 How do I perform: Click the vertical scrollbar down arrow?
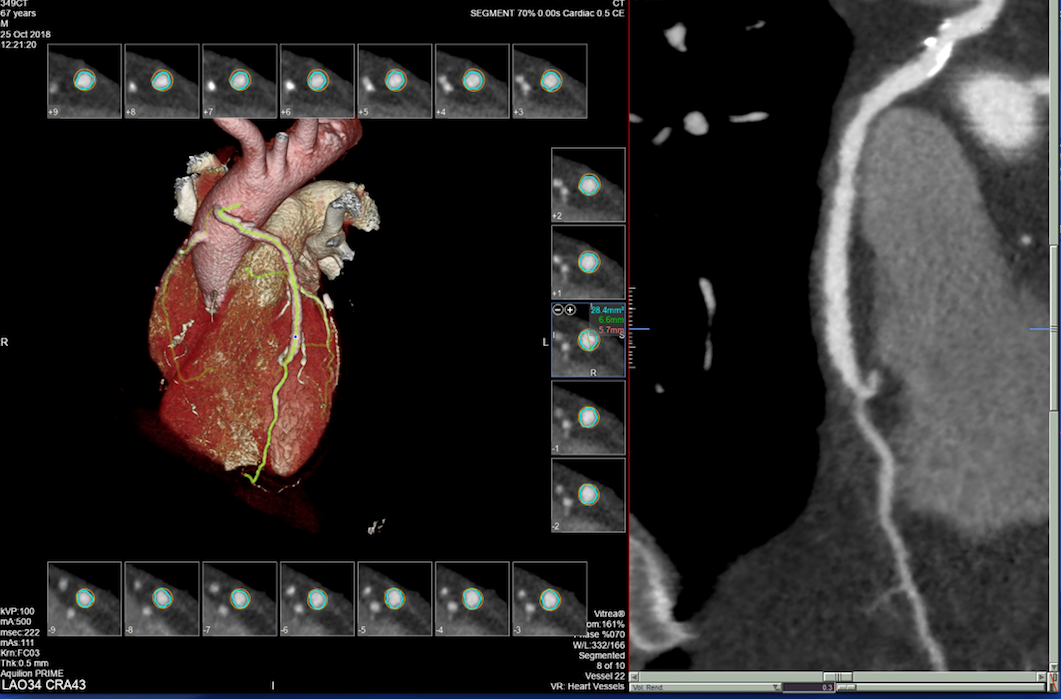pyautogui.click(x=1054, y=665)
